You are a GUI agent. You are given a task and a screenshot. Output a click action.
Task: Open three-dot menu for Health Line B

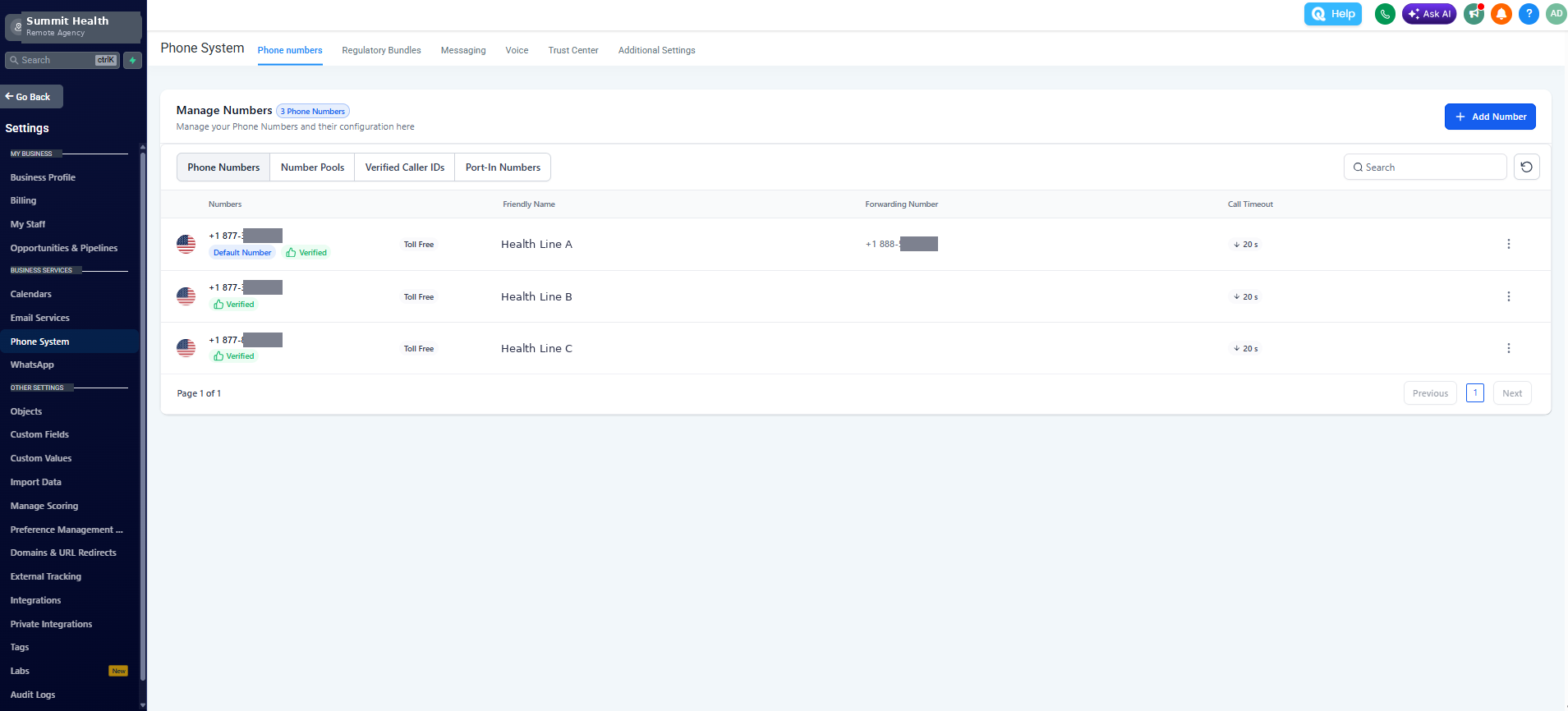tap(1508, 296)
